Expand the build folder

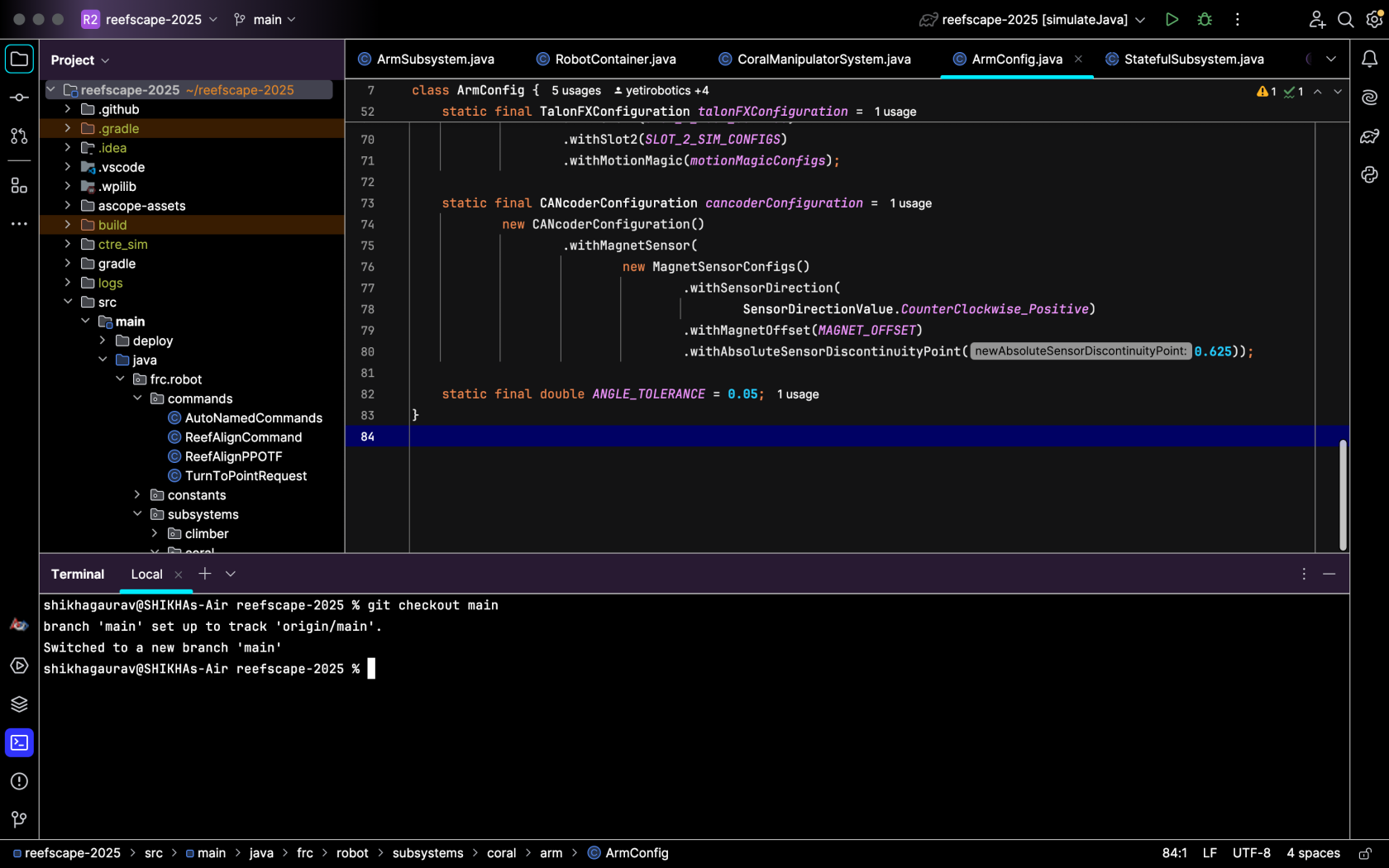point(68,225)
